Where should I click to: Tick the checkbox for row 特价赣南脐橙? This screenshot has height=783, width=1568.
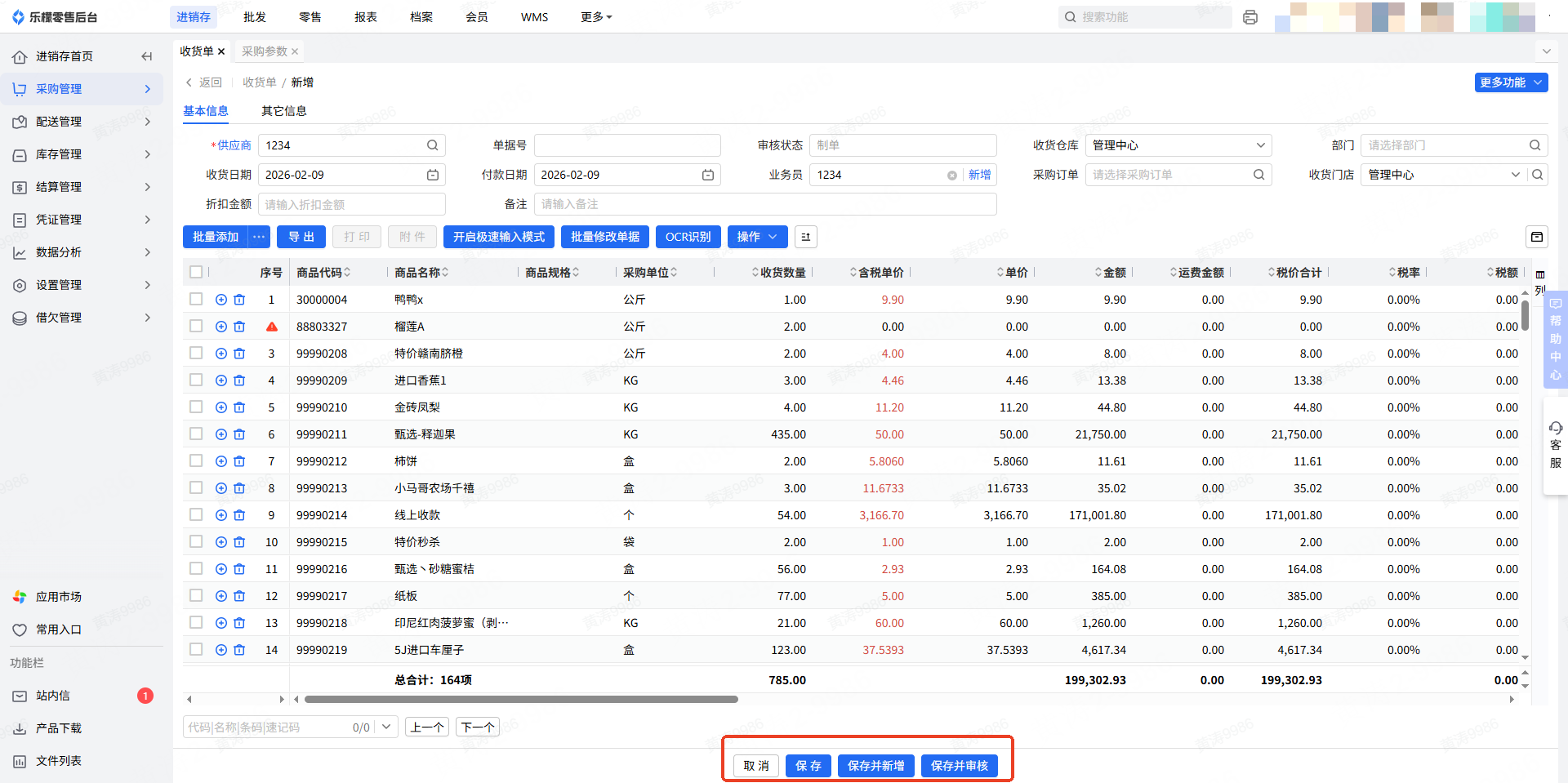[196, 353]
